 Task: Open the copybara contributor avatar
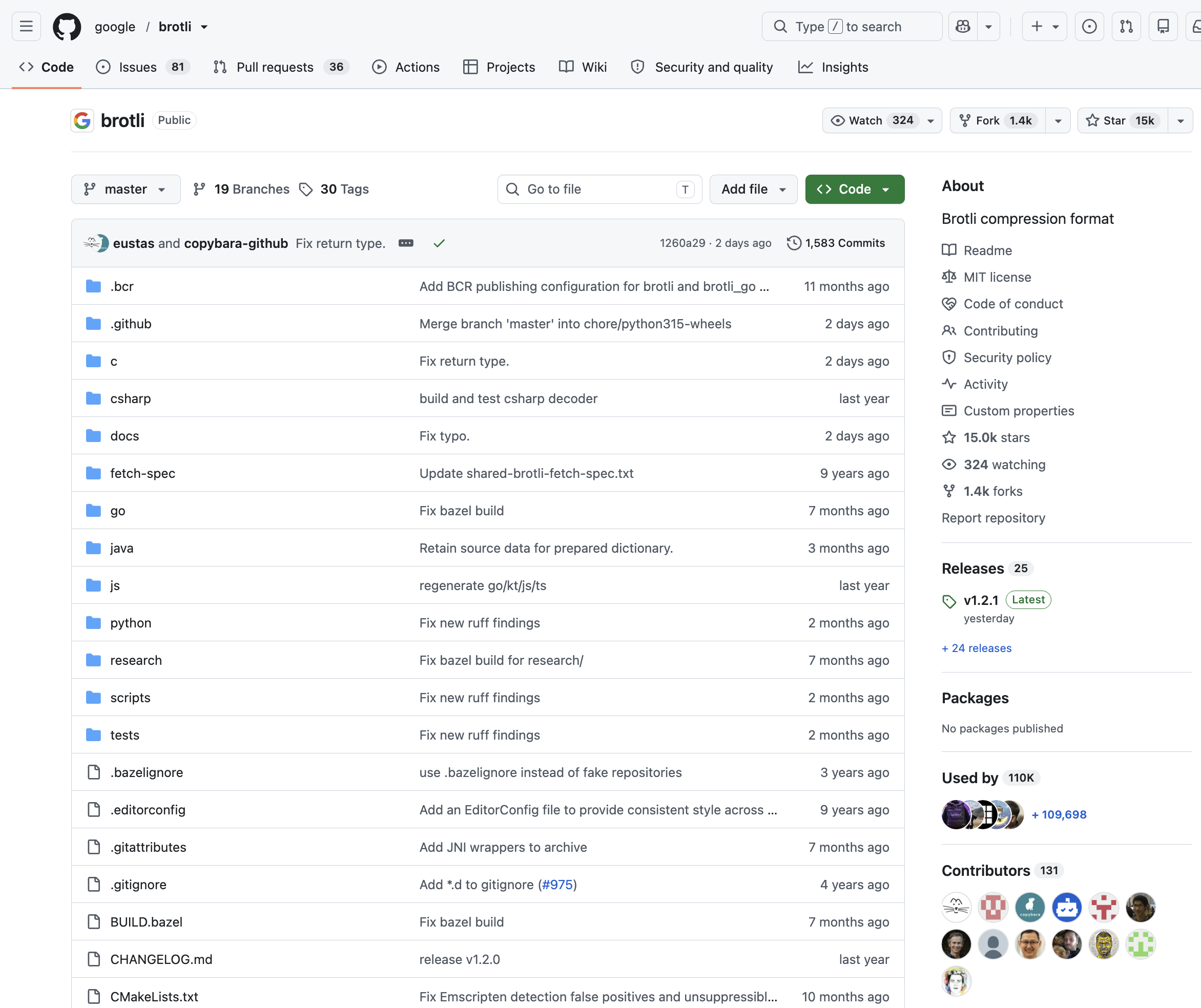pos(1030,907)
